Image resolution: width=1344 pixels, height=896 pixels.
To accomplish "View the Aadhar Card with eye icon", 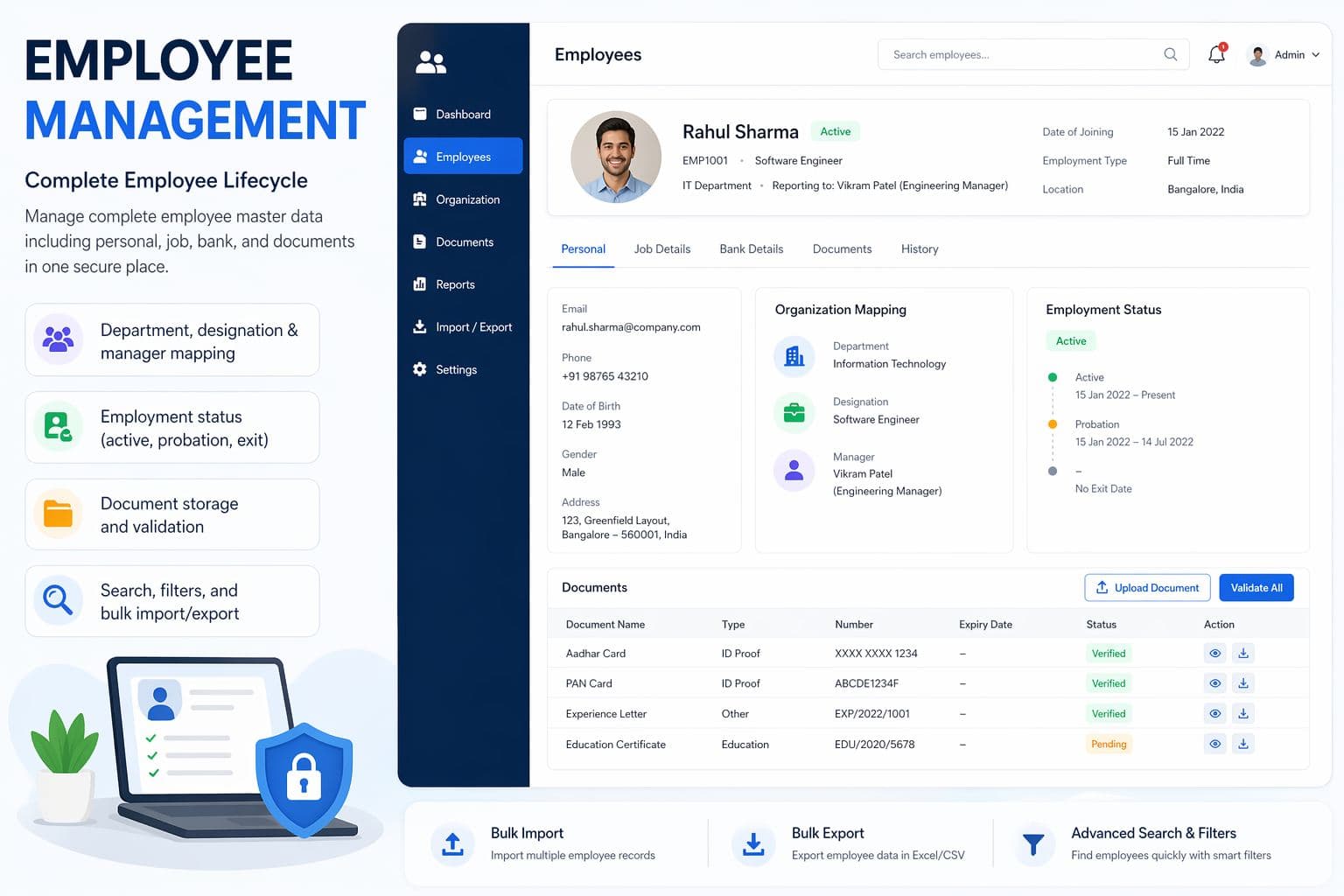I will coord(1215,654).
